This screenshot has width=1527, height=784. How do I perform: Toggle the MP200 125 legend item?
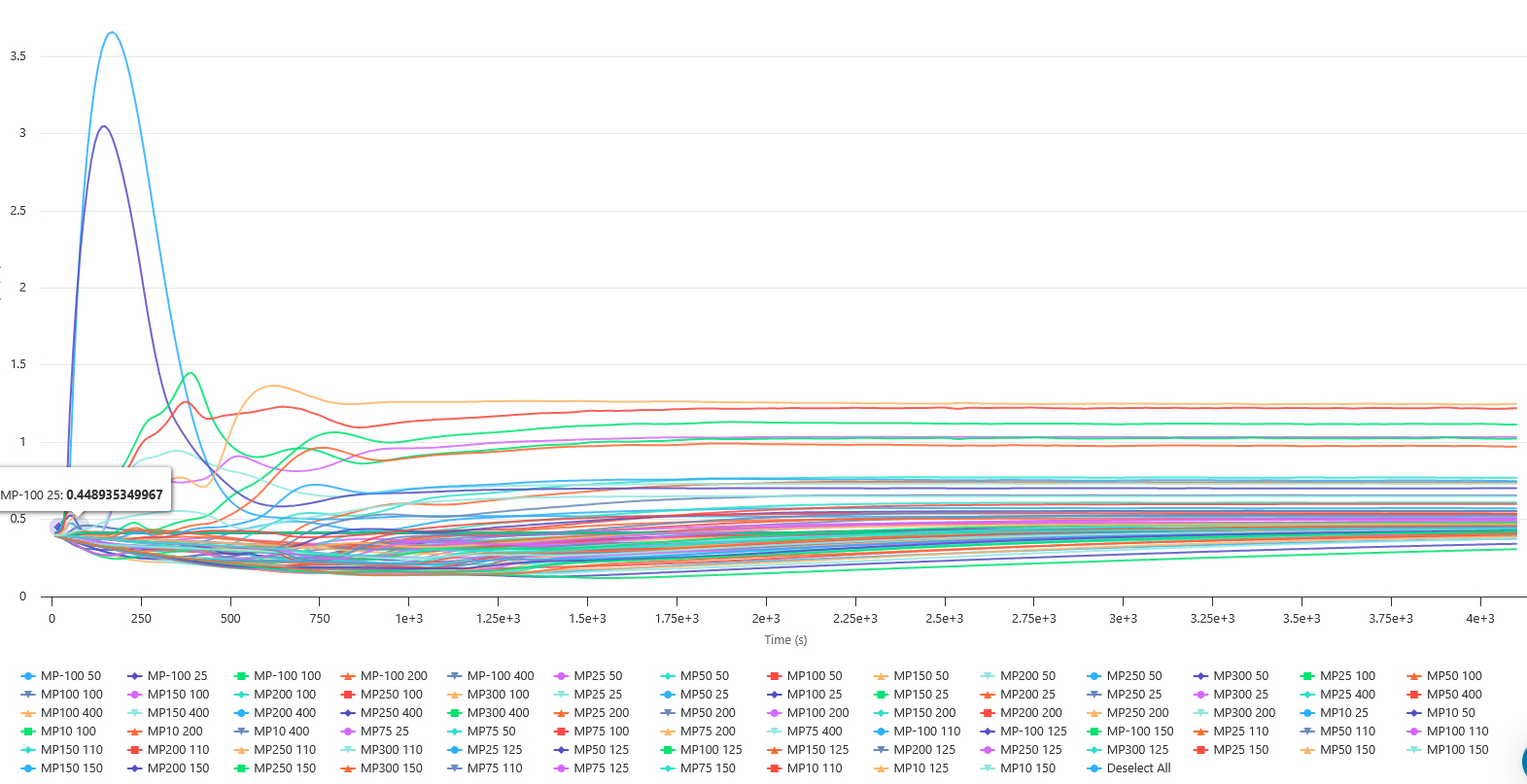click(x=923, y=750)
